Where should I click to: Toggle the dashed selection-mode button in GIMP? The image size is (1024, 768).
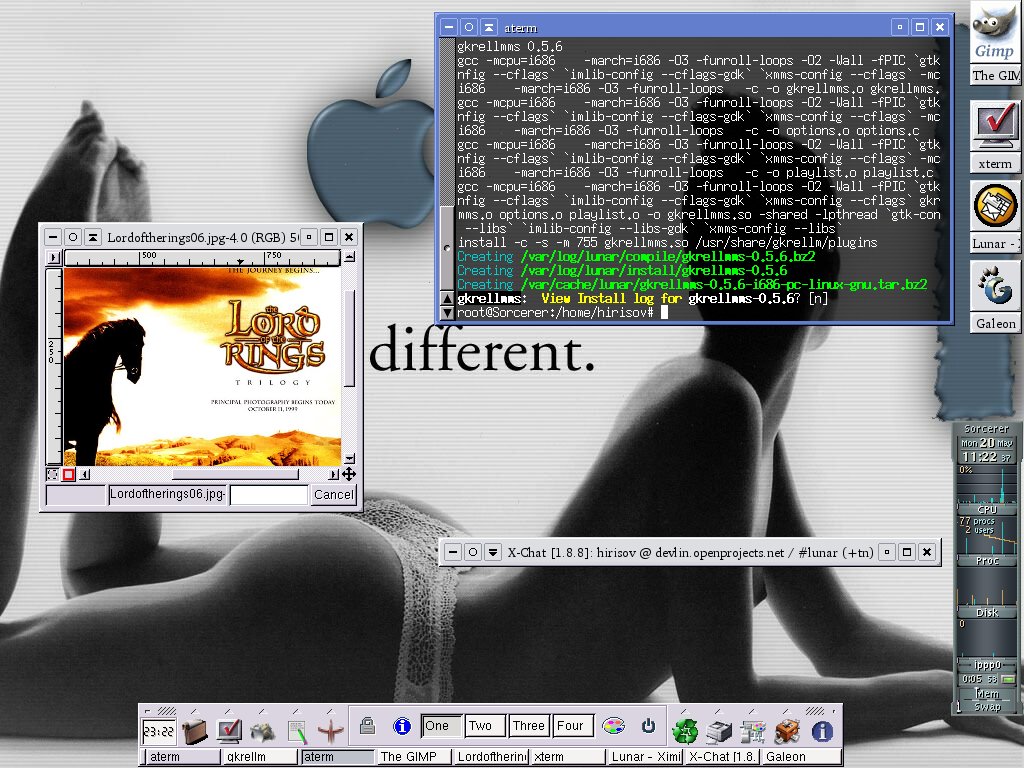53,475
